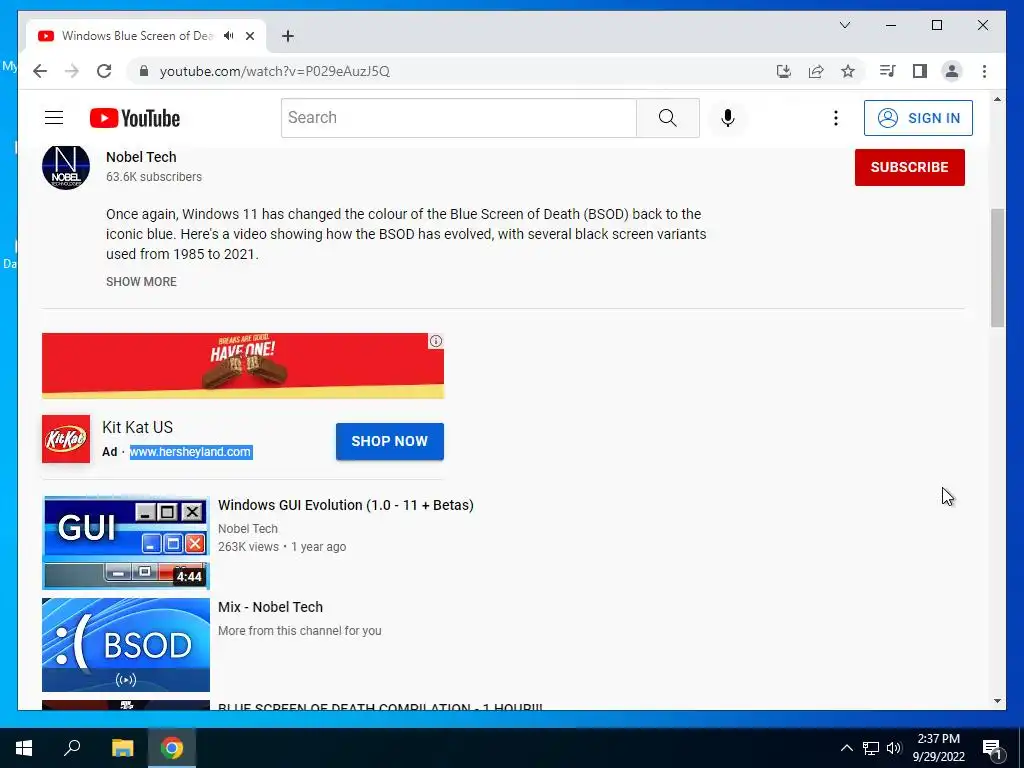Image resolution: width=1024 pixels, height=768 pixels.
Task: Click the install app icon in address bar
Action: tap(784, 71)
